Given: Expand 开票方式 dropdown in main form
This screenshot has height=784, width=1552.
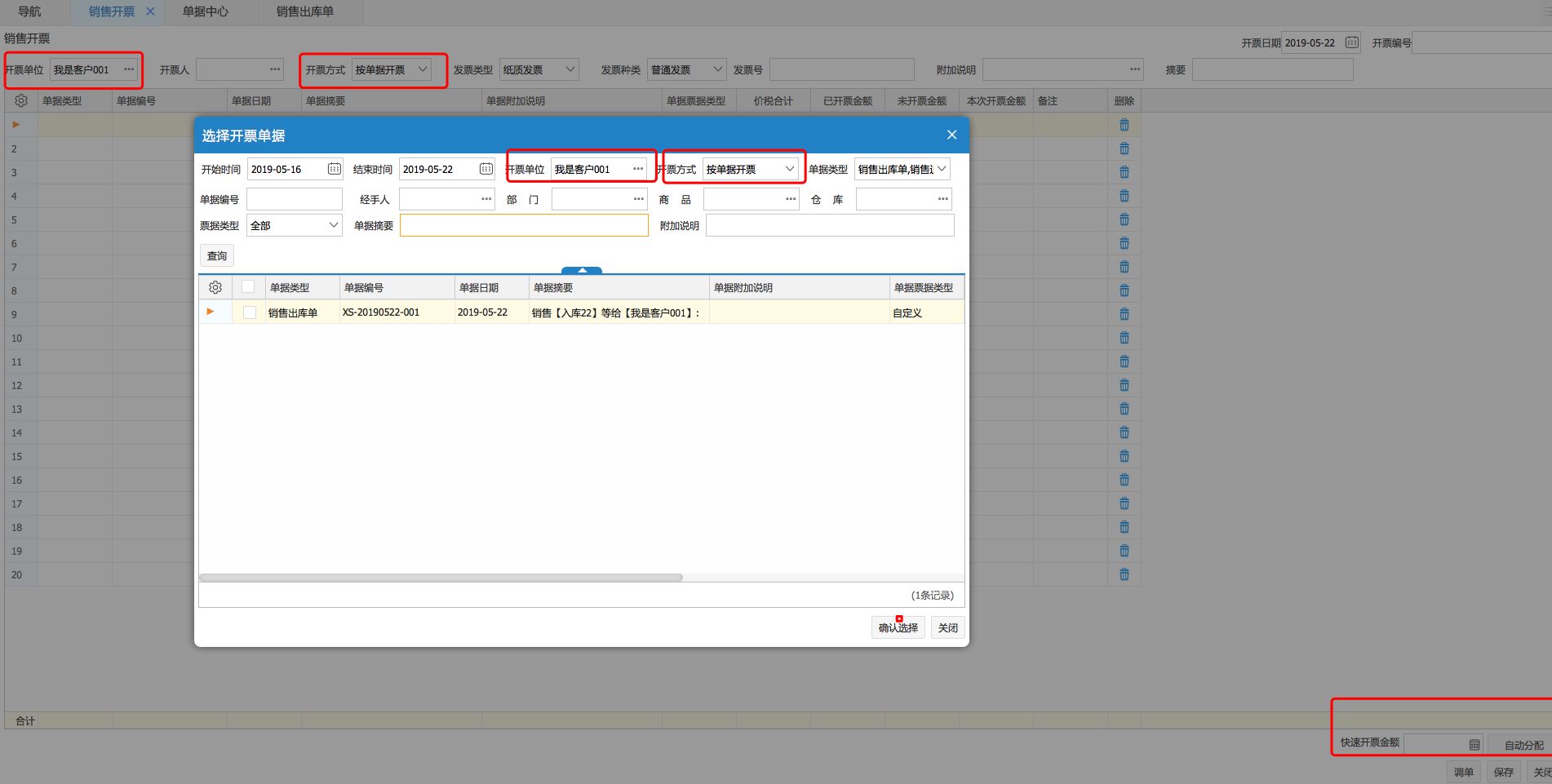Looking at the screenshot, I should (423, 69).
